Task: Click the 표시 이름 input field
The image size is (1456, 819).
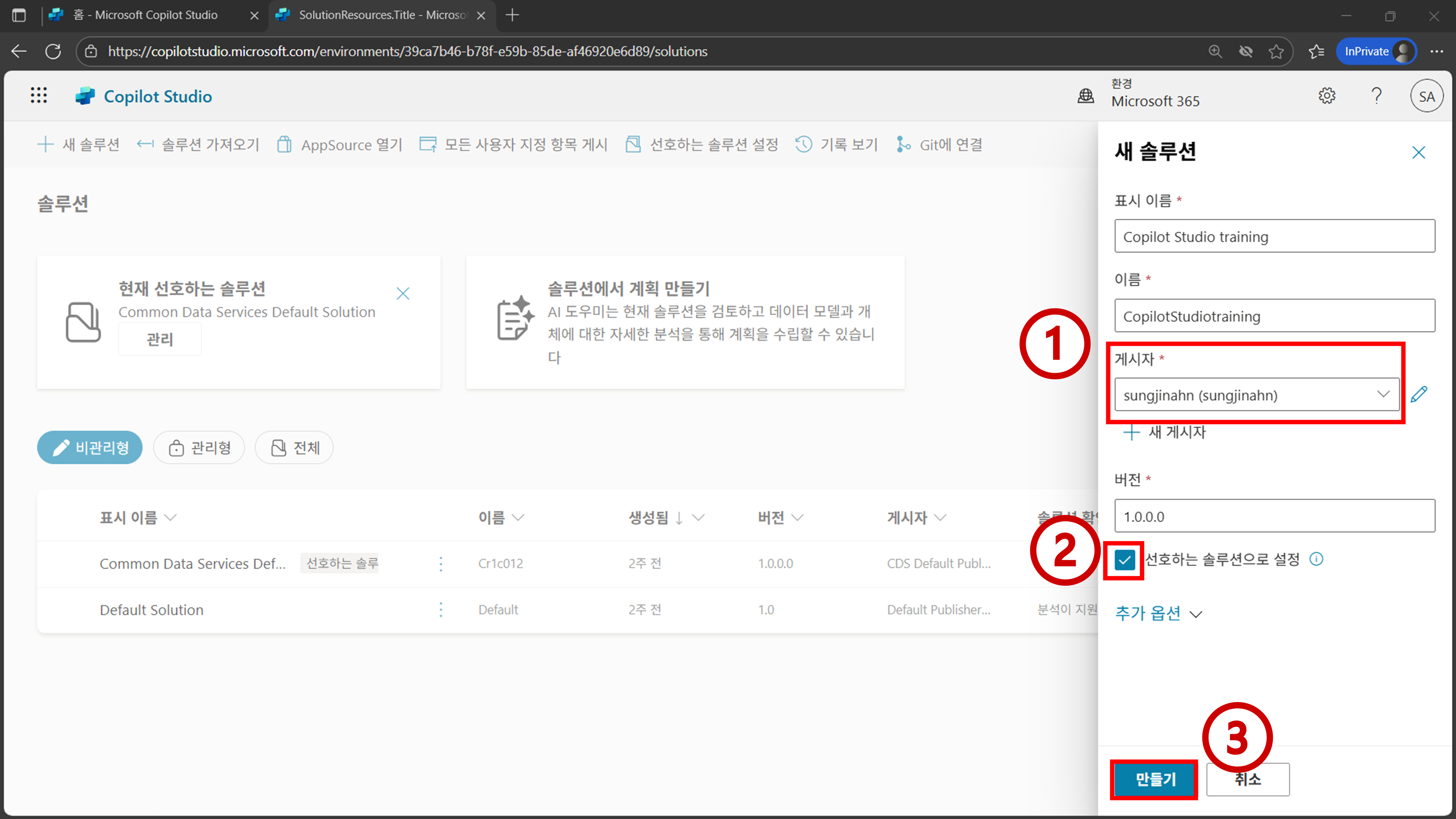Action: [1274, 236]
